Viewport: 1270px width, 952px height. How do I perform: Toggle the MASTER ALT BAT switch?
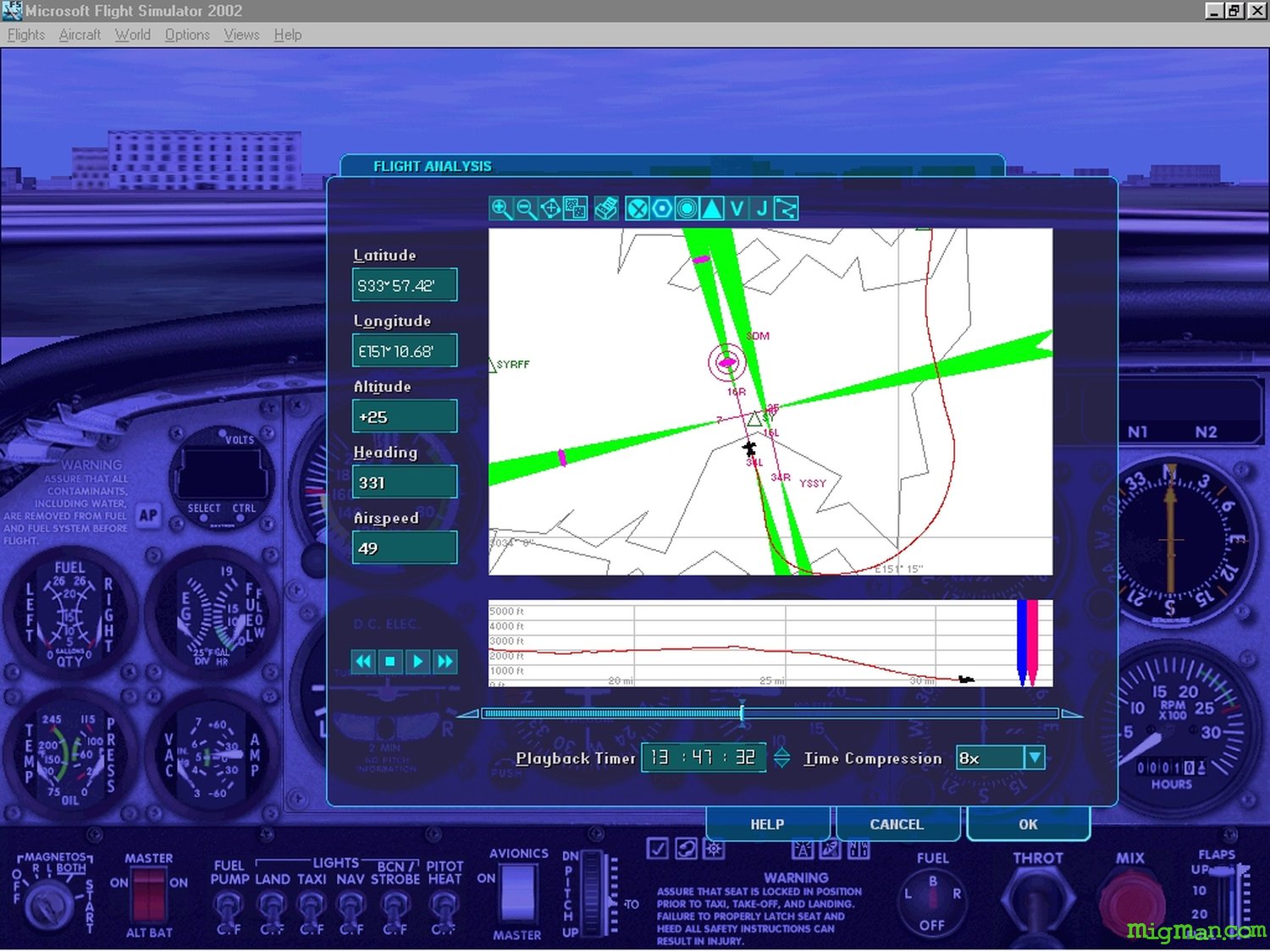(149, 895)
